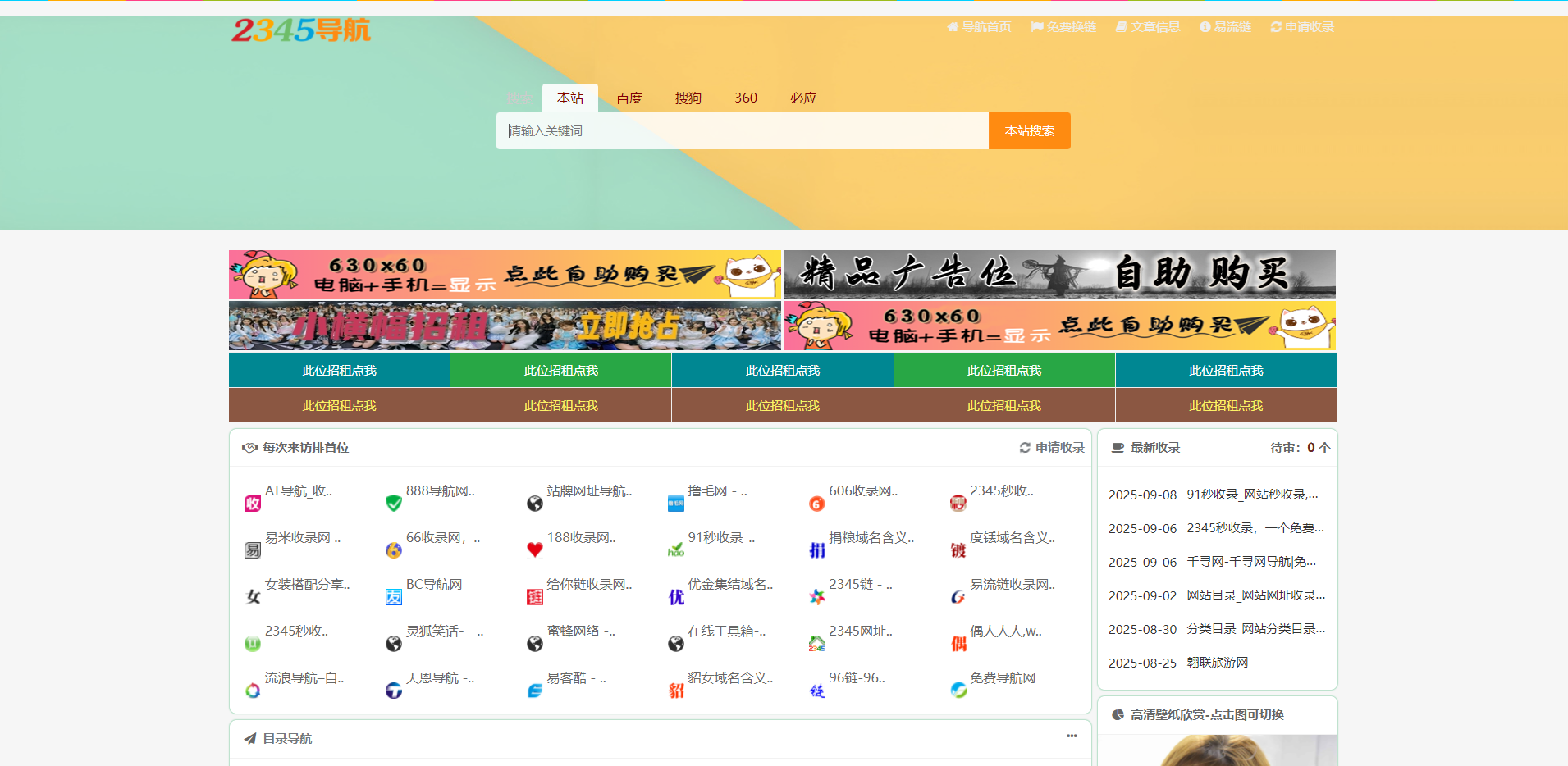1568x766 pixels.
Task: Click the red favicon for 给你链收录网
Action: tap(535, 597)
